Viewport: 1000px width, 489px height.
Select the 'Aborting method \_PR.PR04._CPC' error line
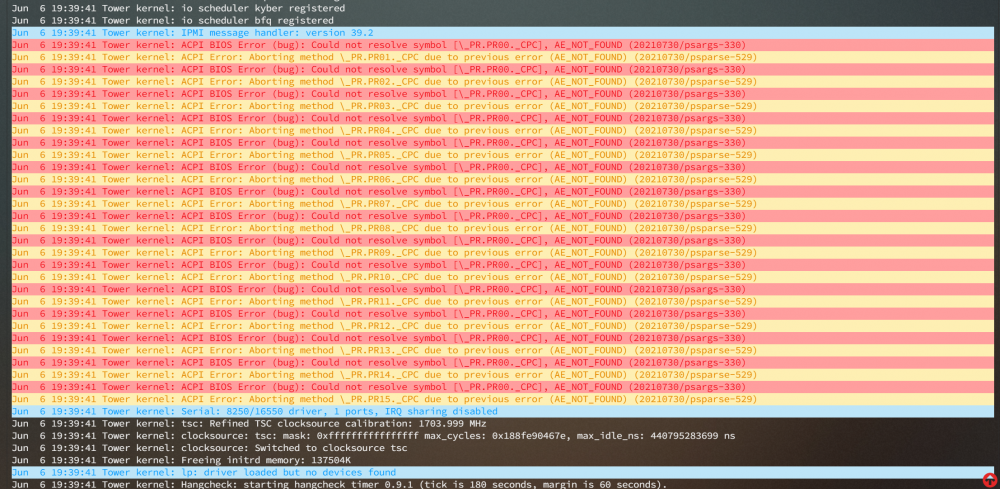pos(503,130)
